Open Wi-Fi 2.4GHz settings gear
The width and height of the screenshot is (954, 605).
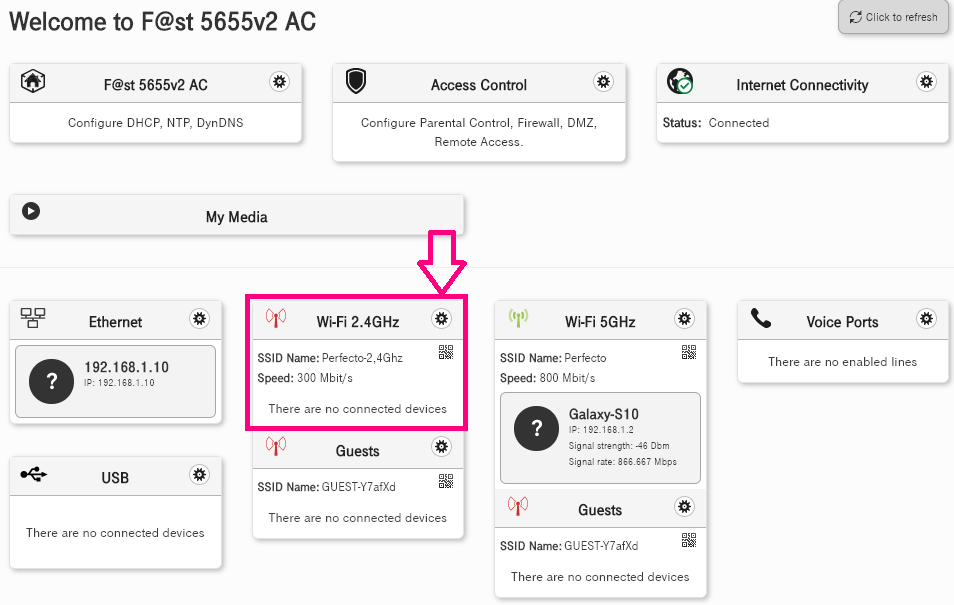(441, 319)
